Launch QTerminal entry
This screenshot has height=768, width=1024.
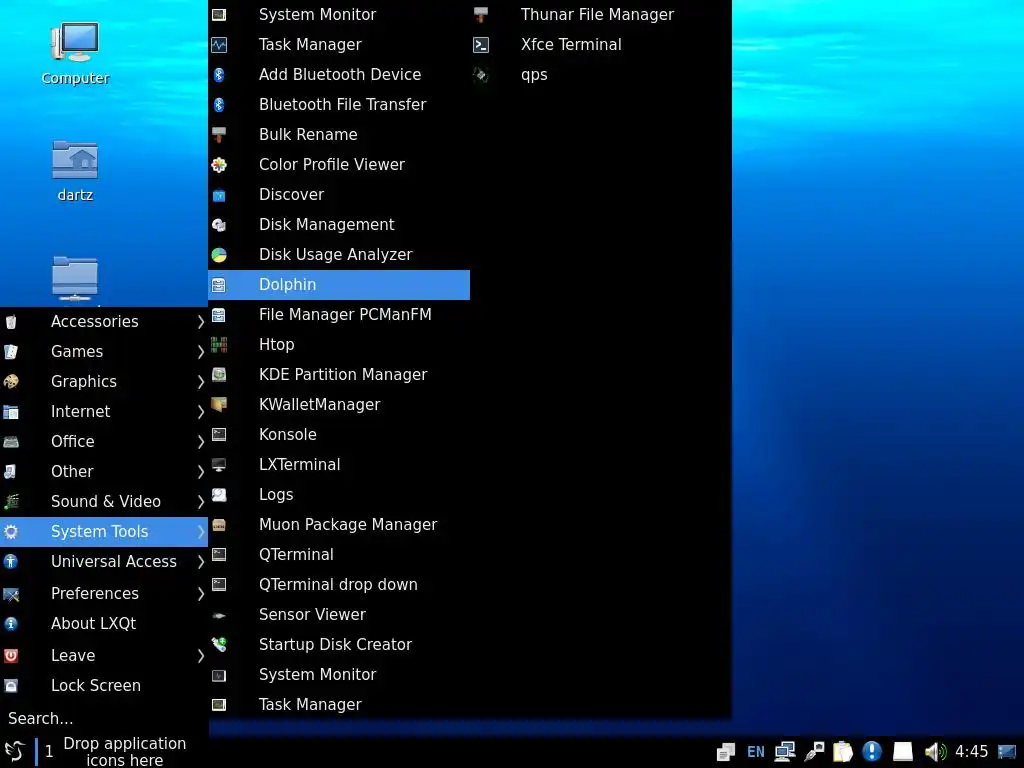click(339, 554)
